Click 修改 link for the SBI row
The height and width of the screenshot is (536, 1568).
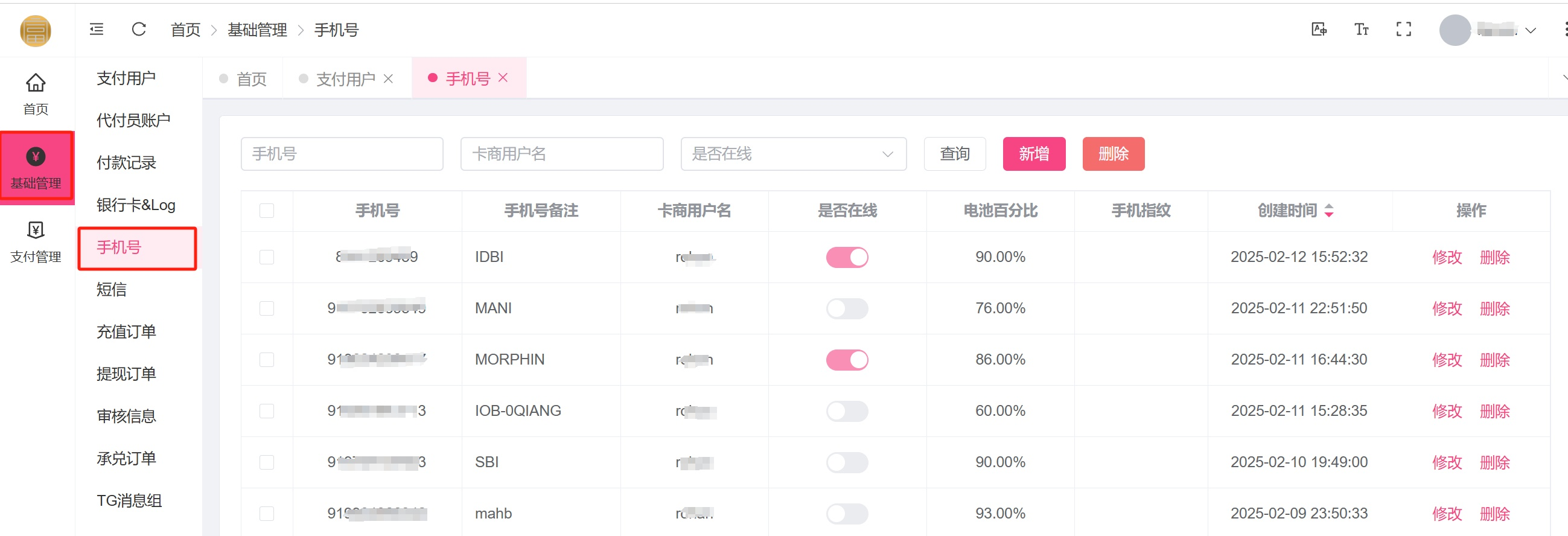[x=1447, y=462]
